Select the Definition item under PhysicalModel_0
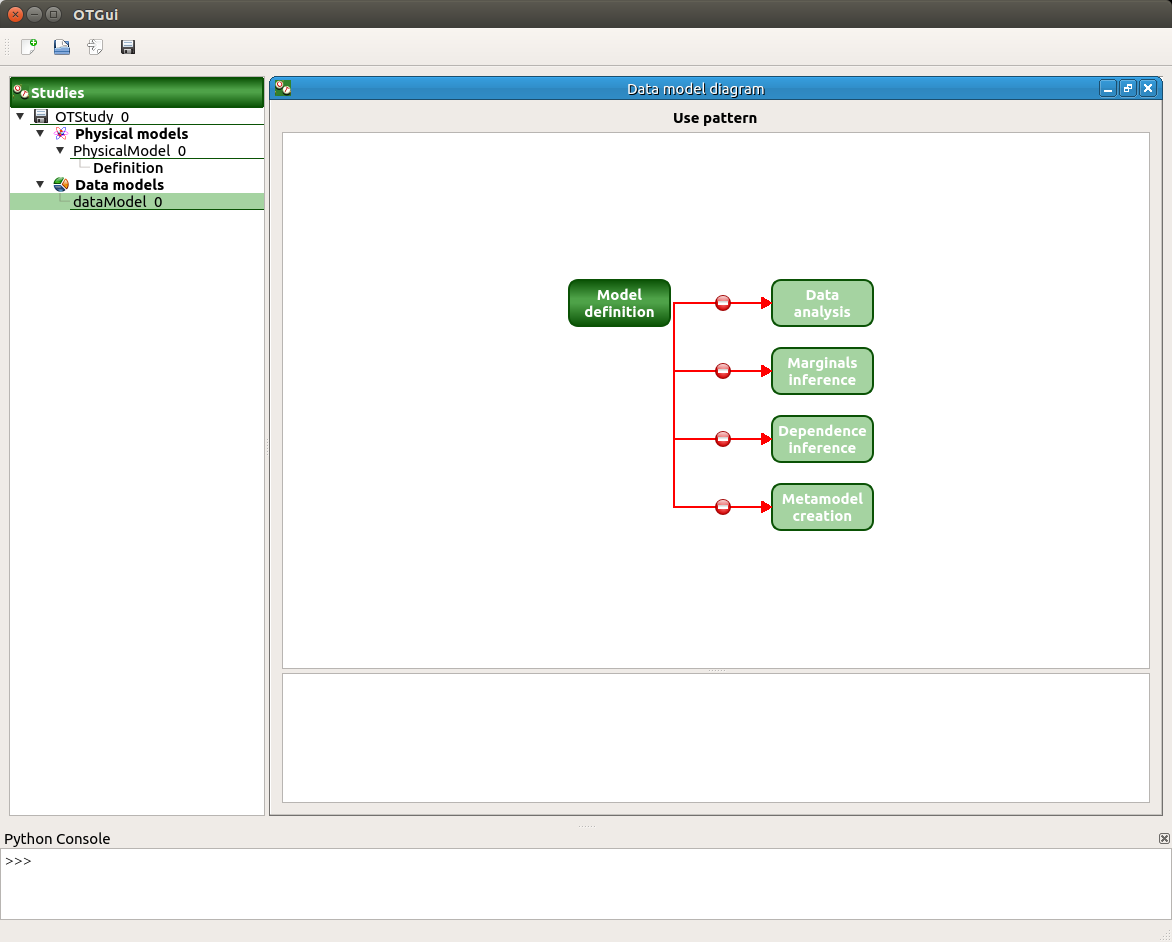 pos(128,167)
